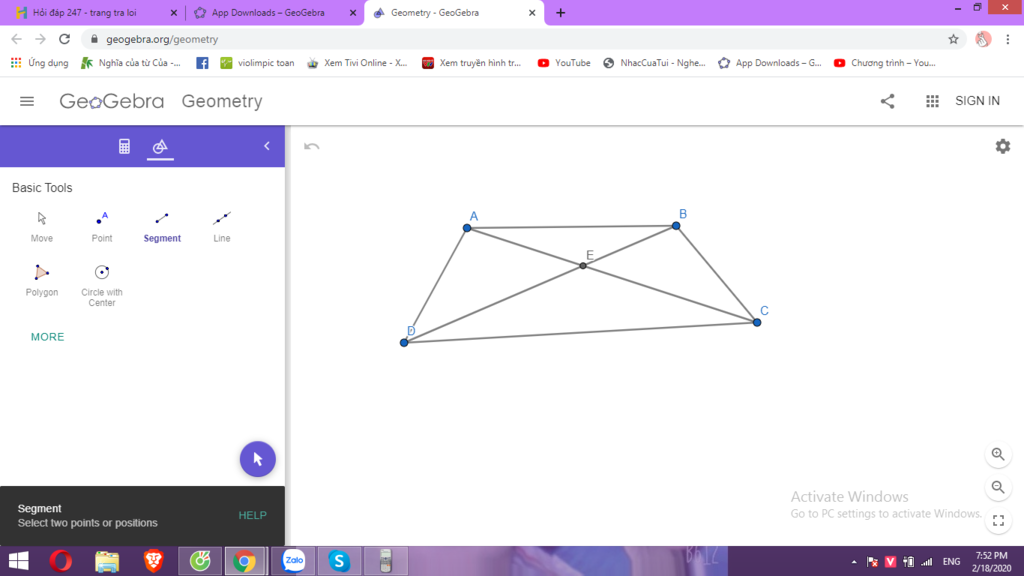Launch Brave browser from taskbar
The width and height of the screenshot is (1024, 576).
pos(153,561)
